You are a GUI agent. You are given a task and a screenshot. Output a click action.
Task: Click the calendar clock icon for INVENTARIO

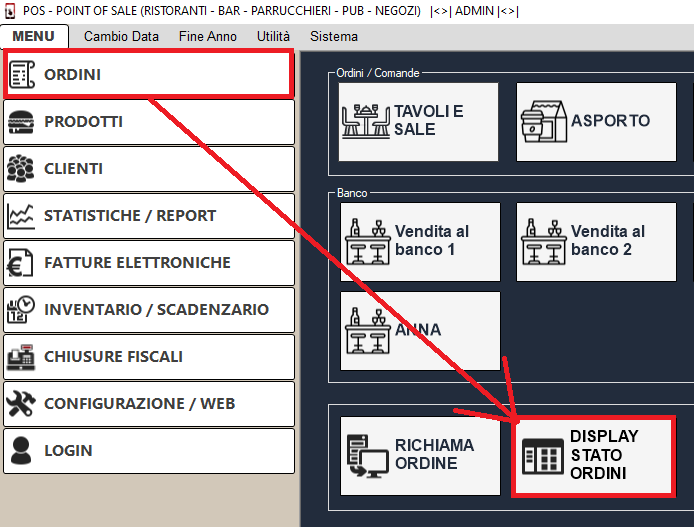[x=21, y=310]
